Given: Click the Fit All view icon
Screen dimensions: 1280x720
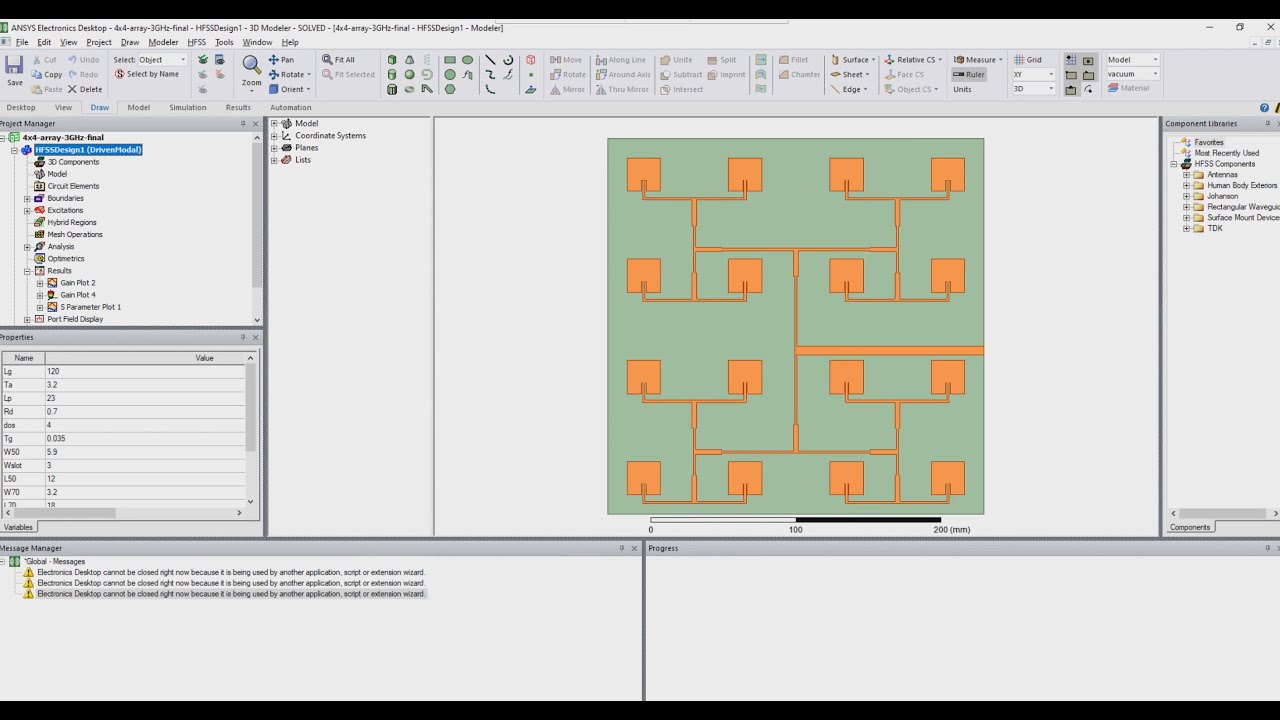Looking at the screenshot, I should click(x=338, y=60).
